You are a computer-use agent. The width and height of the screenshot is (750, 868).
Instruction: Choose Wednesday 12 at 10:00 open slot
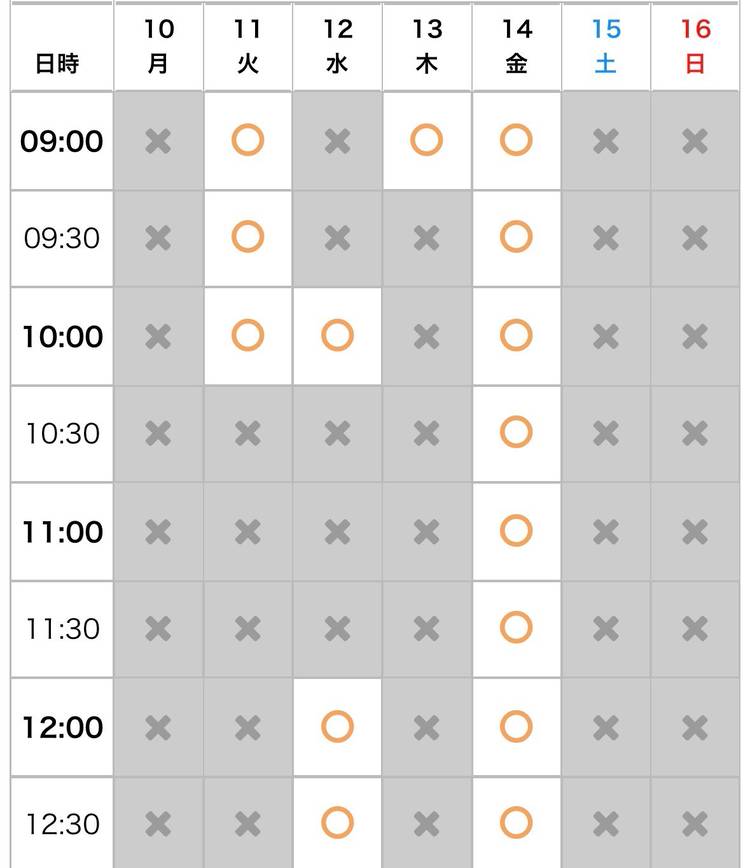tap(337, 335)
